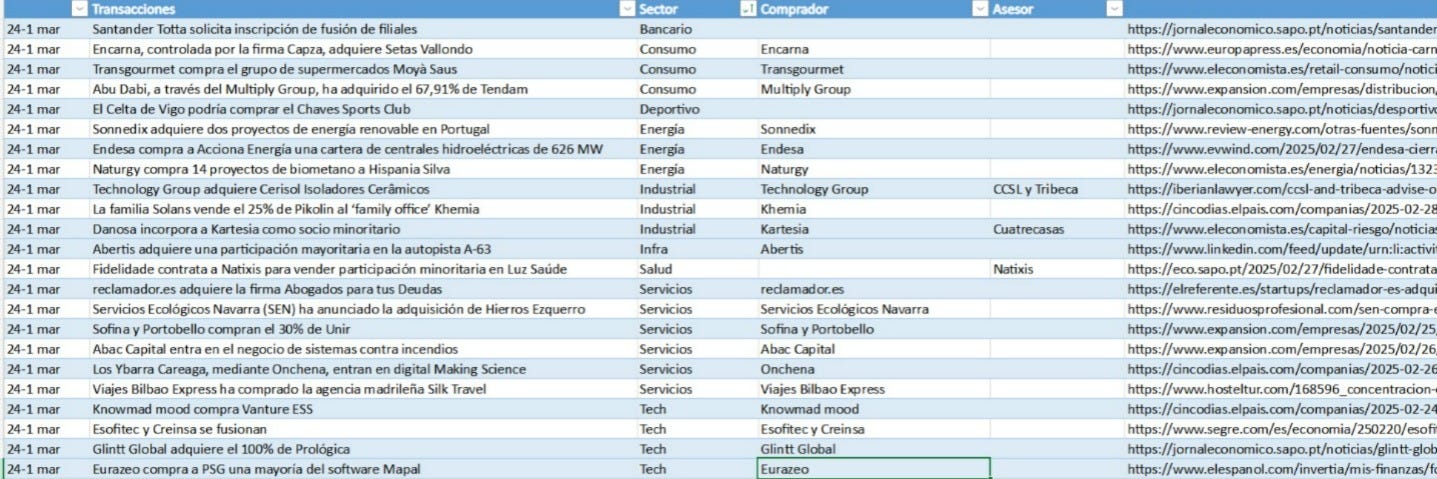Select Knowmad mood compra Vanture ESS cell

(x=362, y=409)
